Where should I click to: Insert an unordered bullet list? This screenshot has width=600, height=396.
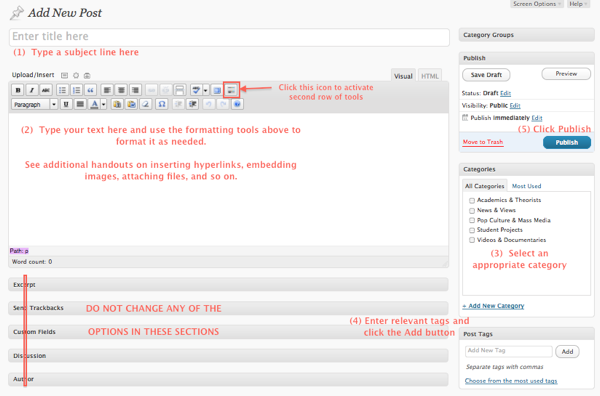(x=62, y=90)
